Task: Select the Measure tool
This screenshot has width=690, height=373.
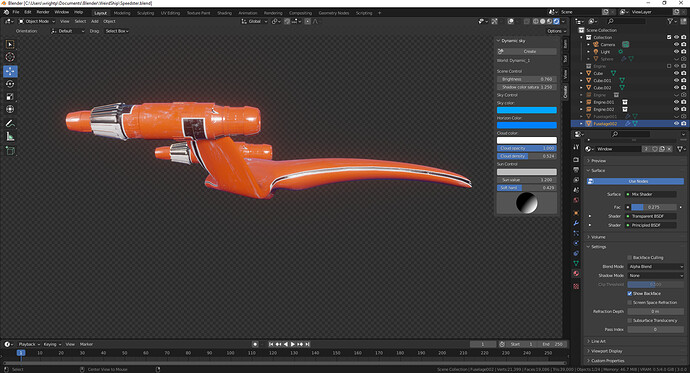Action: coord(10,137)
